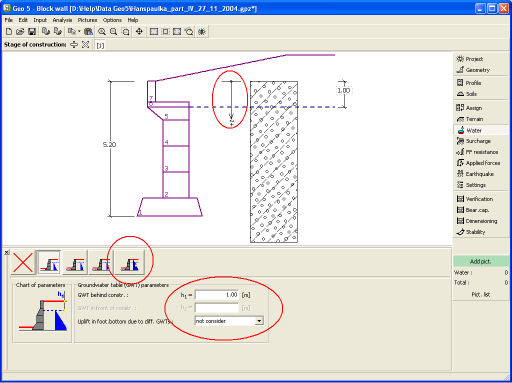This screenshot has width=512, height=383.
Task: Select no groundwater option (red X)
Action: 23,262
